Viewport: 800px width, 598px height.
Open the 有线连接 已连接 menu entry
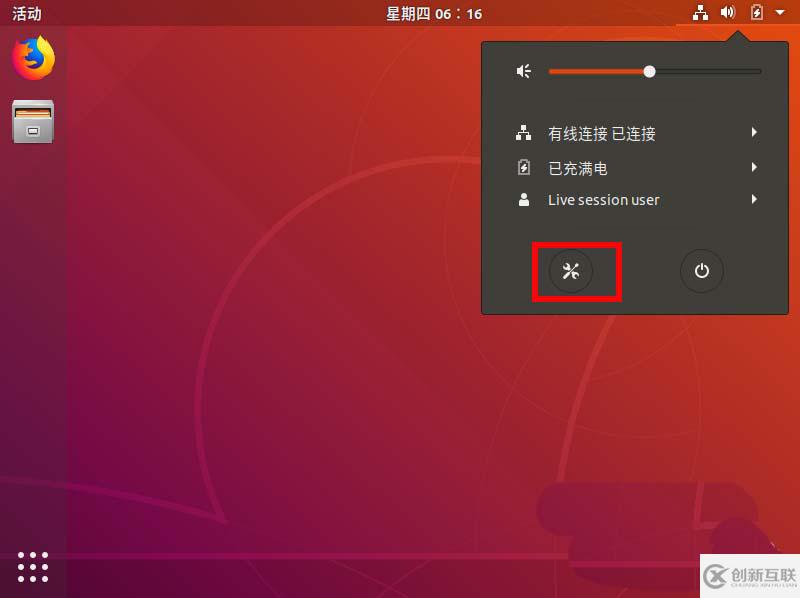(x=635, y=133)
